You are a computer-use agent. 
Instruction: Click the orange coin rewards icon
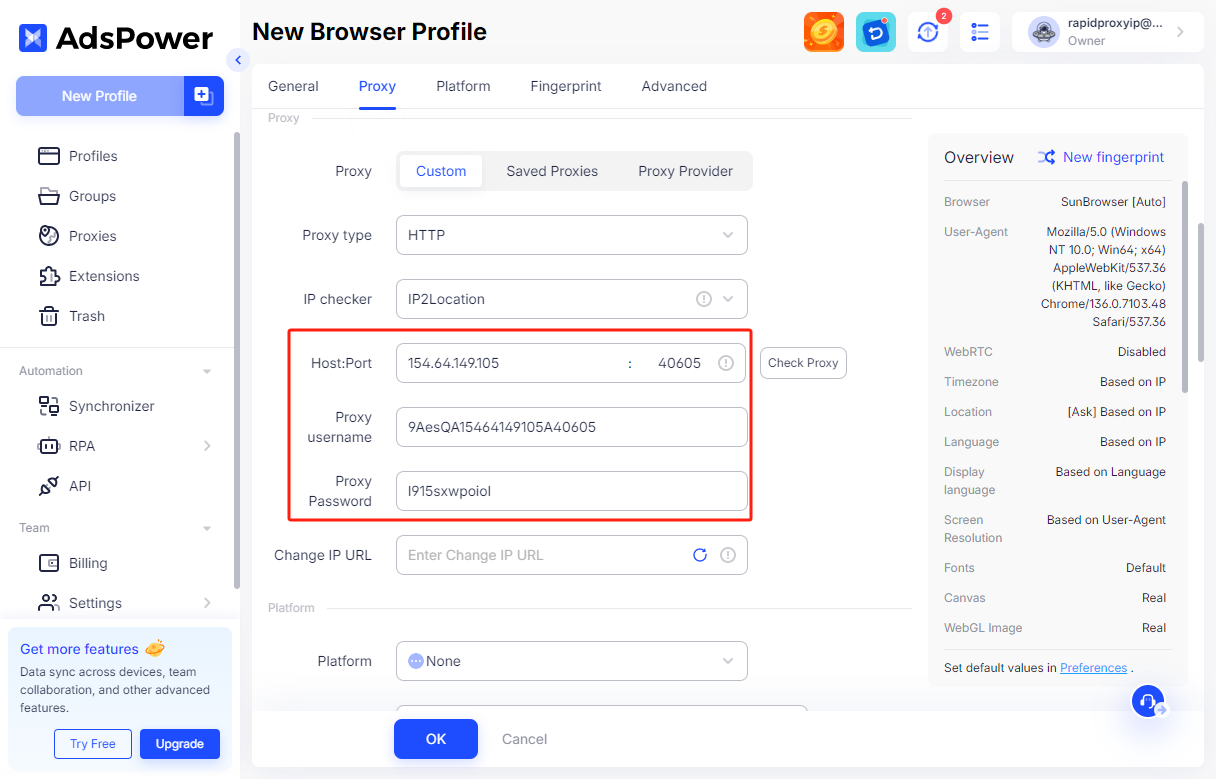click(x=824, y=32)
